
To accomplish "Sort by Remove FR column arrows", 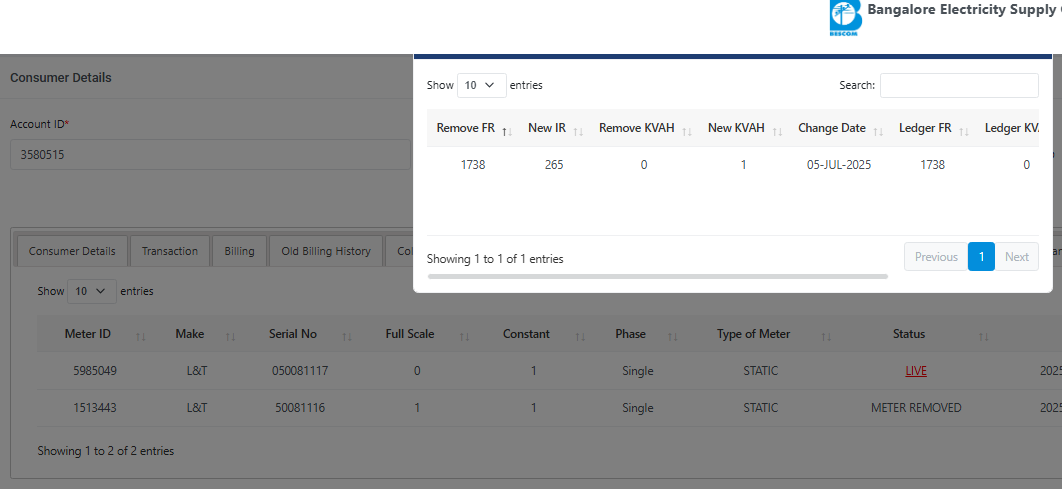I will coord(506,130).
